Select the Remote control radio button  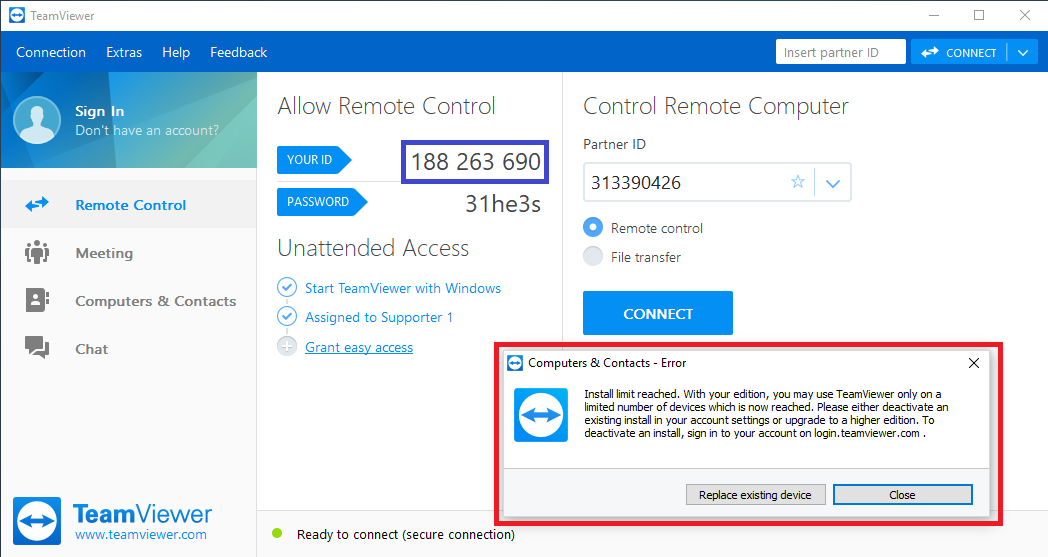593,227
